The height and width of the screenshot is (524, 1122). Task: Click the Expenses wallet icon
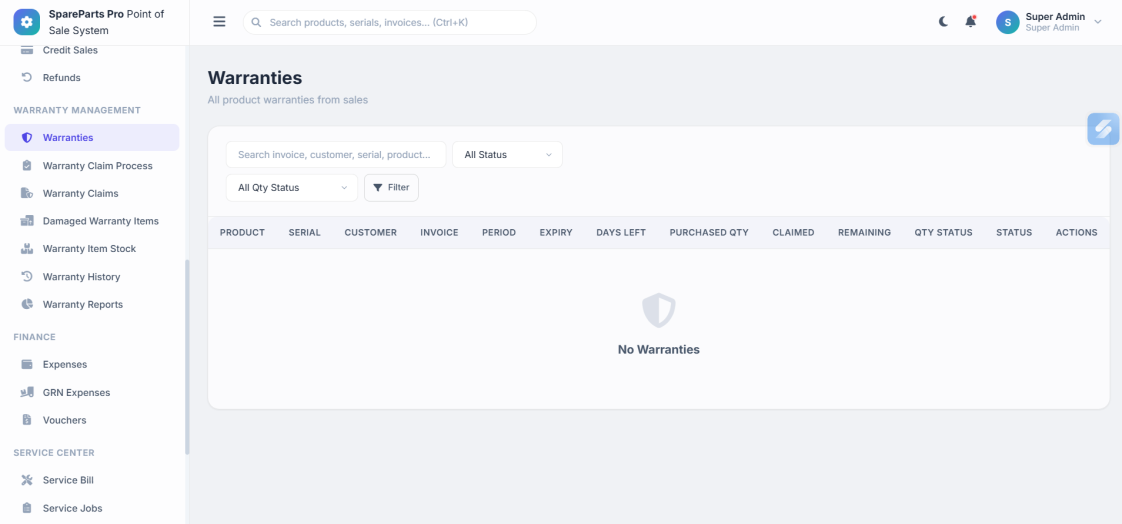click(27, 364)
